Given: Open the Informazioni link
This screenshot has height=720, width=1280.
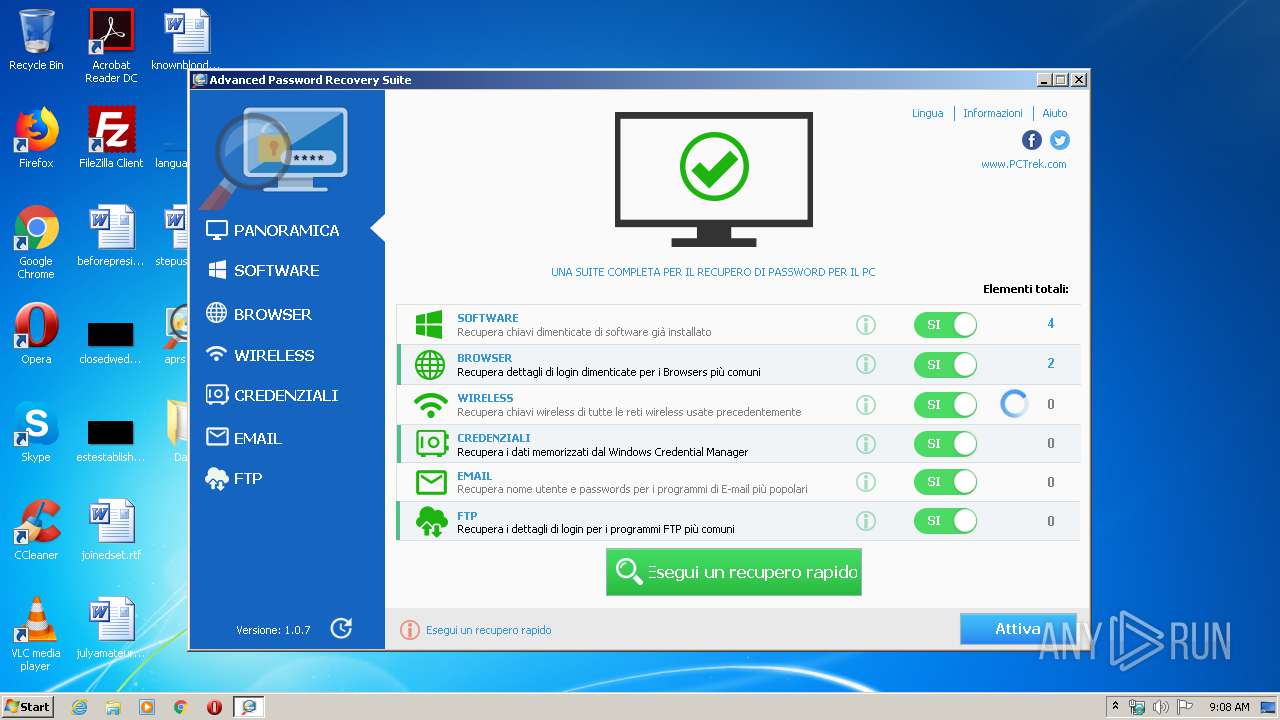Looking at the screenshot, I should tap(992, 113).
